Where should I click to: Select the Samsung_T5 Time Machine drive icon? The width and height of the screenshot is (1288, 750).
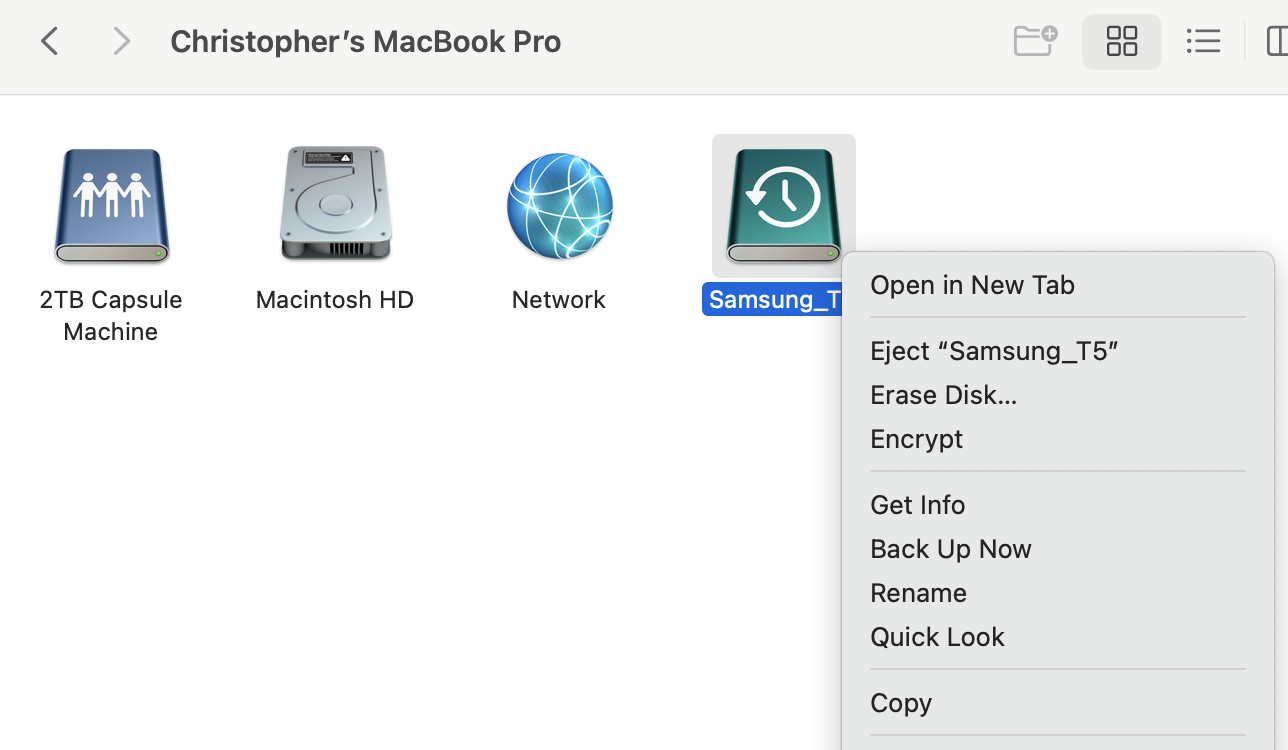coord(783,206)
